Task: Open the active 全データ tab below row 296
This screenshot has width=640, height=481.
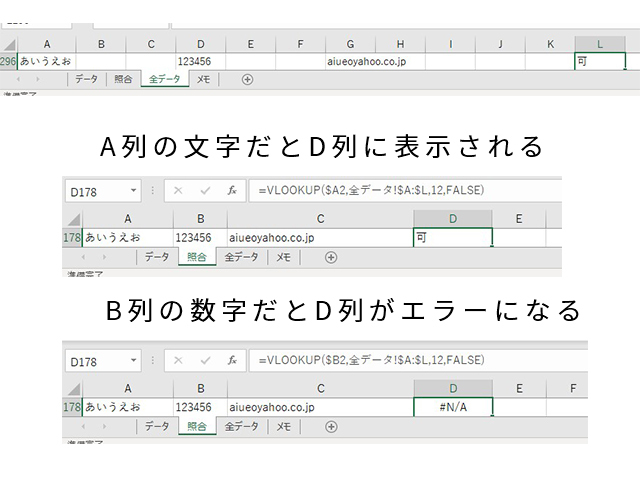Action: point(165,79)
